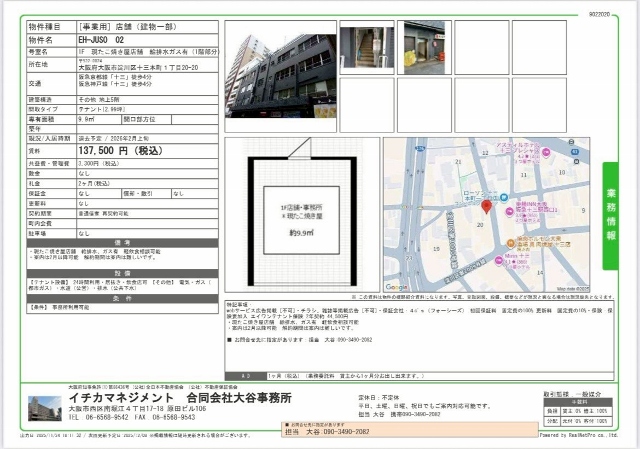Image resolution: width=640 pixels, height=449 pixels.
Task: Click the red location pin on the map
Action: 487,207
